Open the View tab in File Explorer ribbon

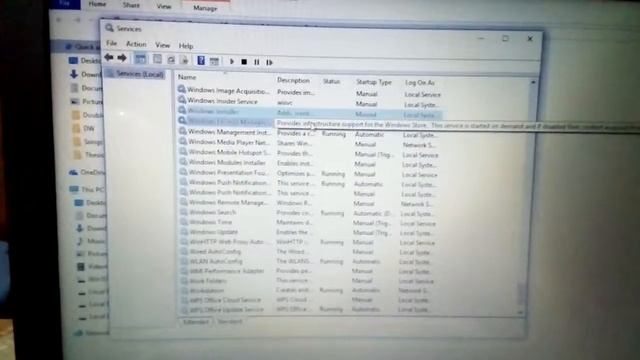164,6
